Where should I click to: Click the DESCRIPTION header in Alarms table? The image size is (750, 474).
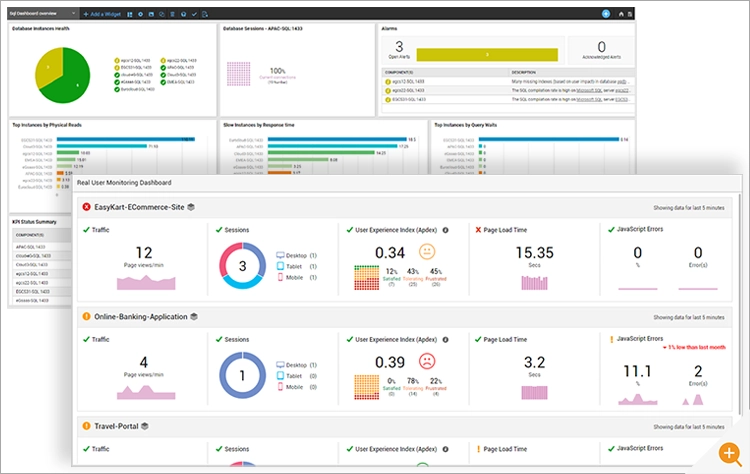pyautogui.click(x=524, y=73)
